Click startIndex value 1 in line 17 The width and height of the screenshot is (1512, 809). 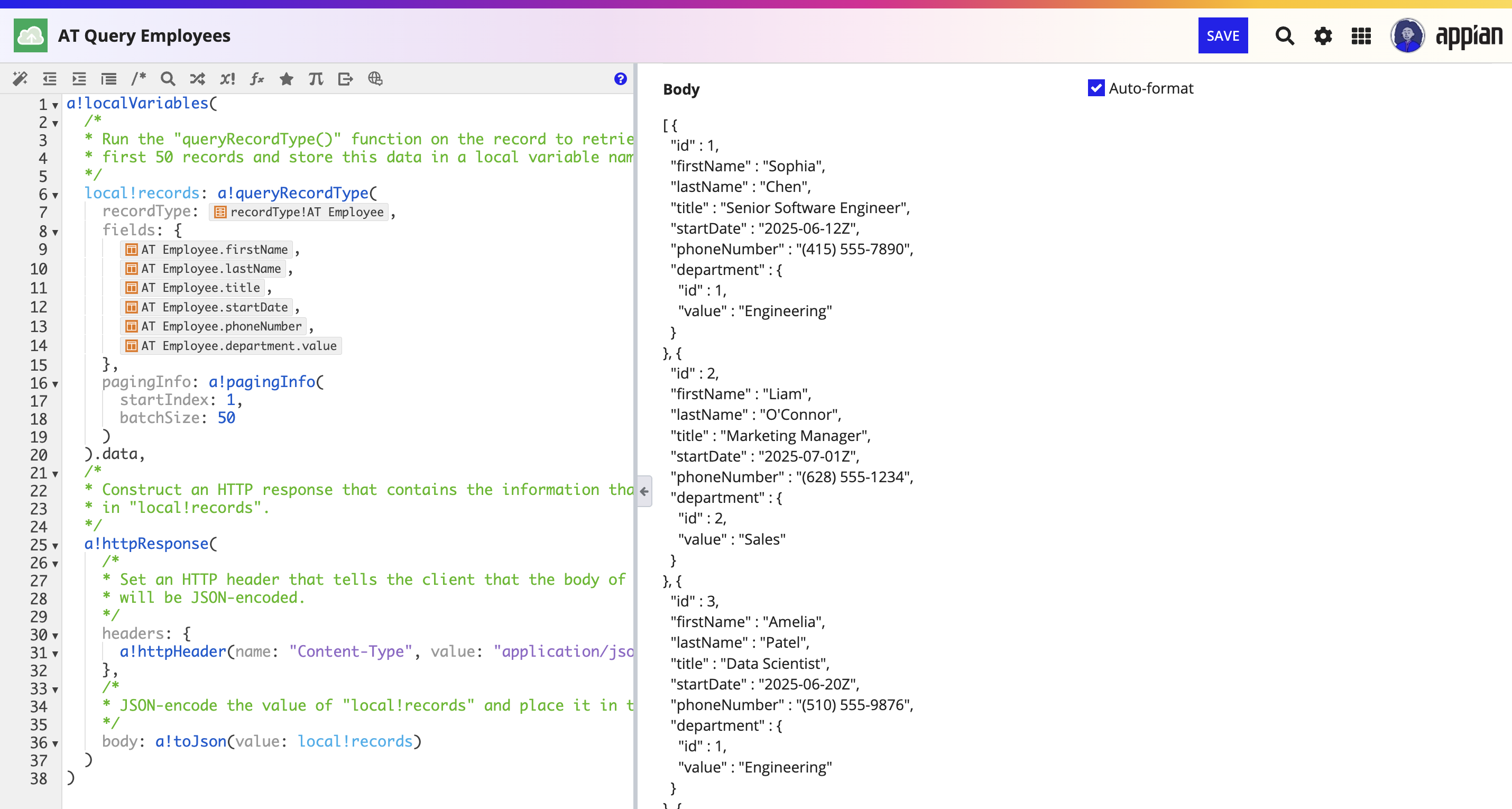(x=231, y=400)
